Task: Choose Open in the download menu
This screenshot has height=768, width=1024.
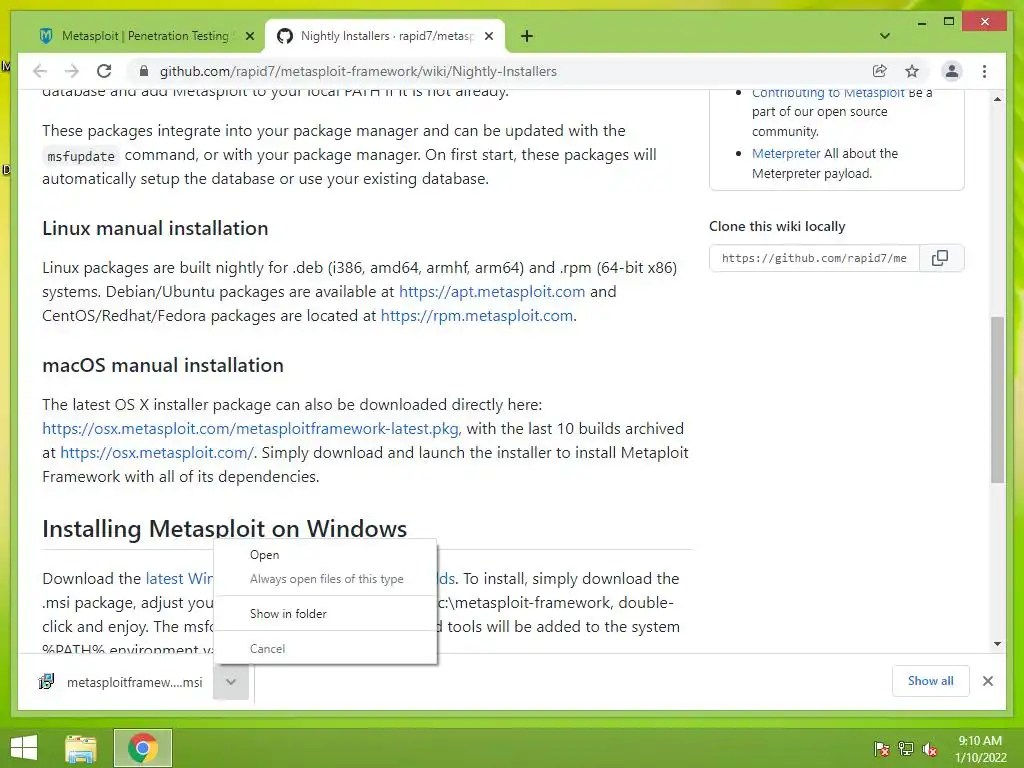Action: tap(325, 555)
